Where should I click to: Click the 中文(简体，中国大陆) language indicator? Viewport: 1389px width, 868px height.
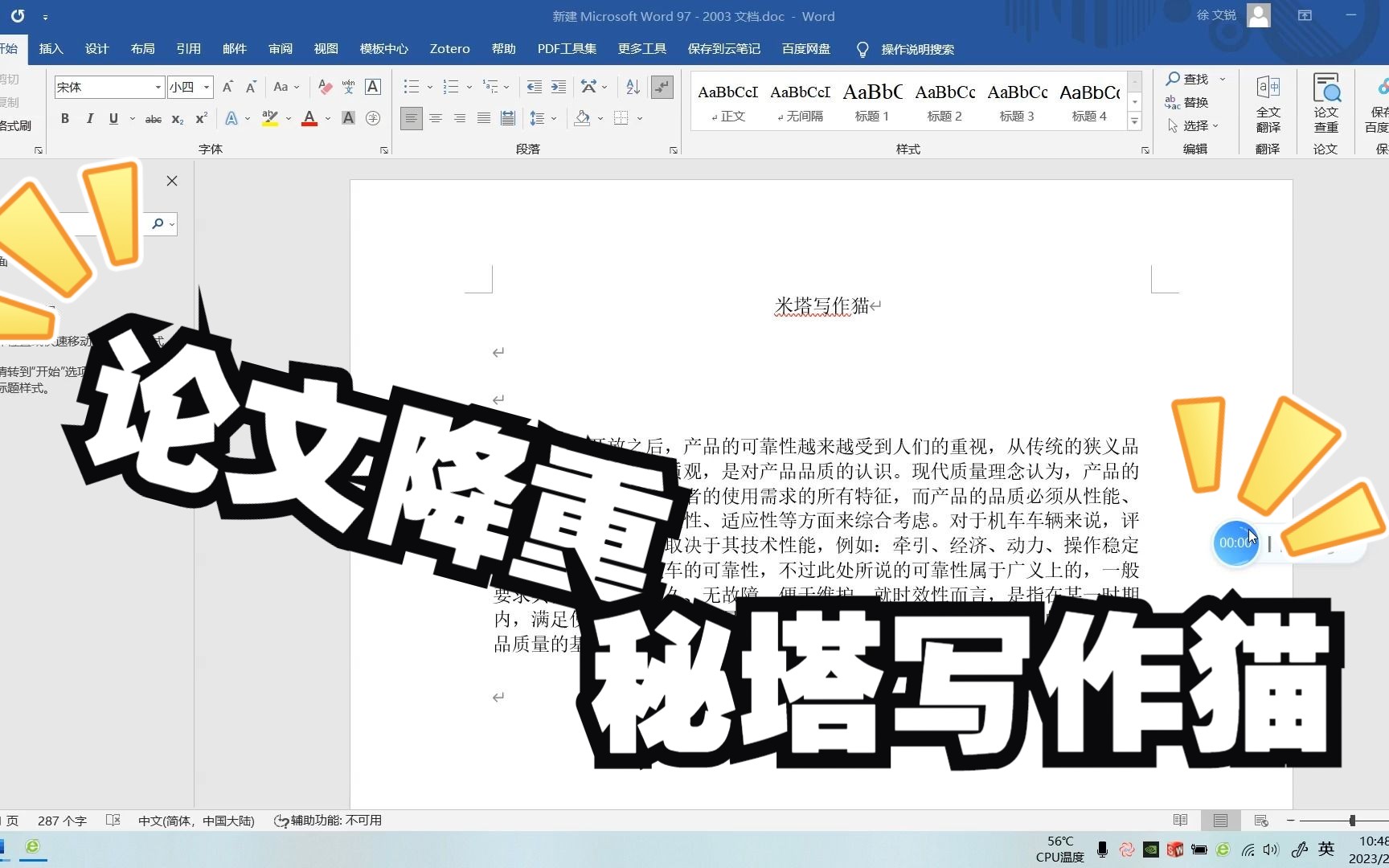[x=196, y=821]
